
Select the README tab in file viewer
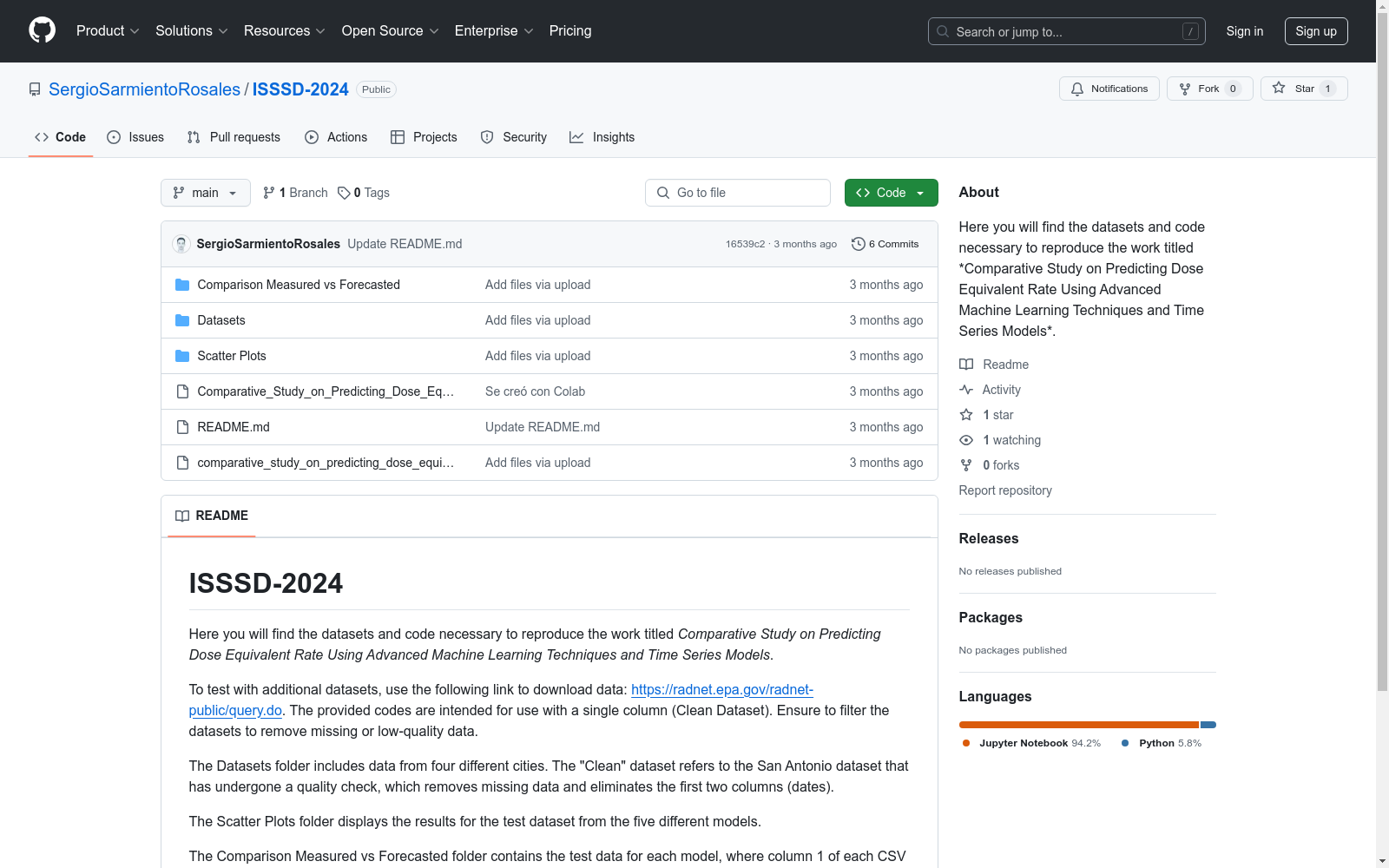212,516
